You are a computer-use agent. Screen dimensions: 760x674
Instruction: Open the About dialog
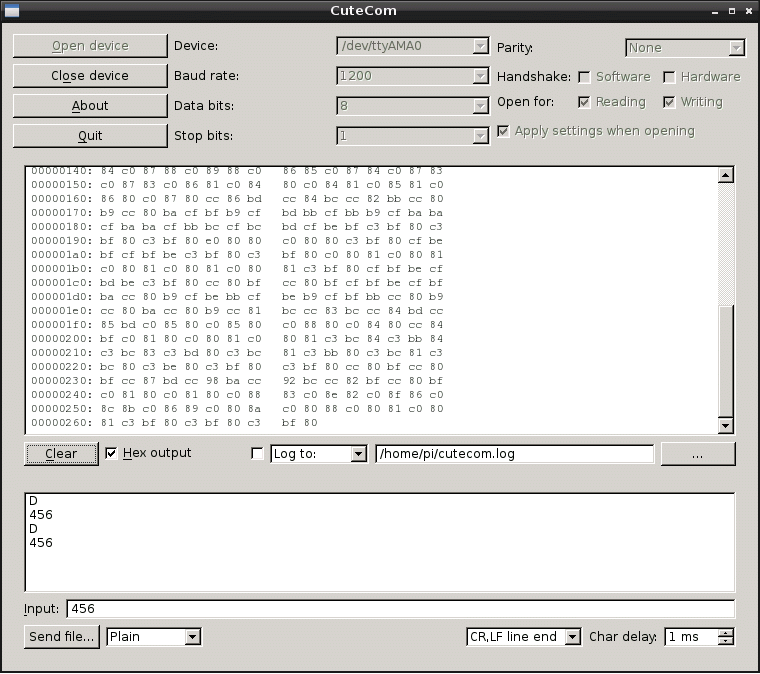coord(90,106)
